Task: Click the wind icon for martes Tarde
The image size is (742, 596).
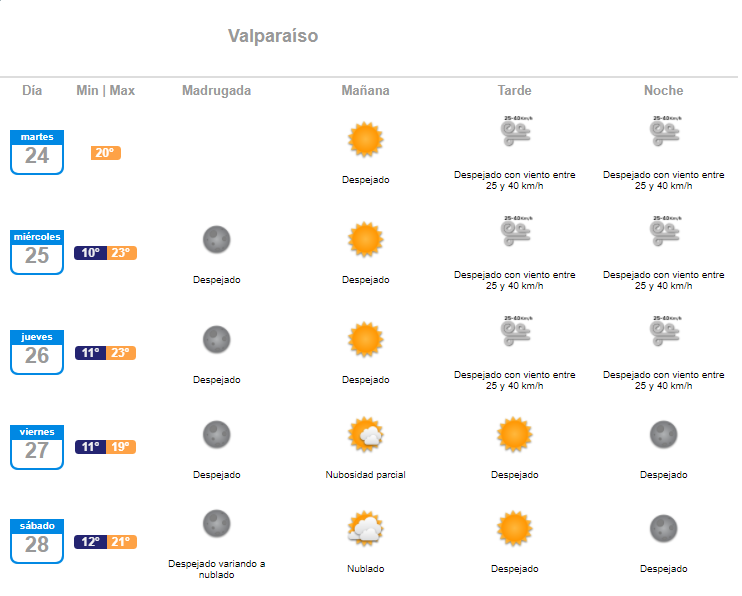Action: (516, 133)
